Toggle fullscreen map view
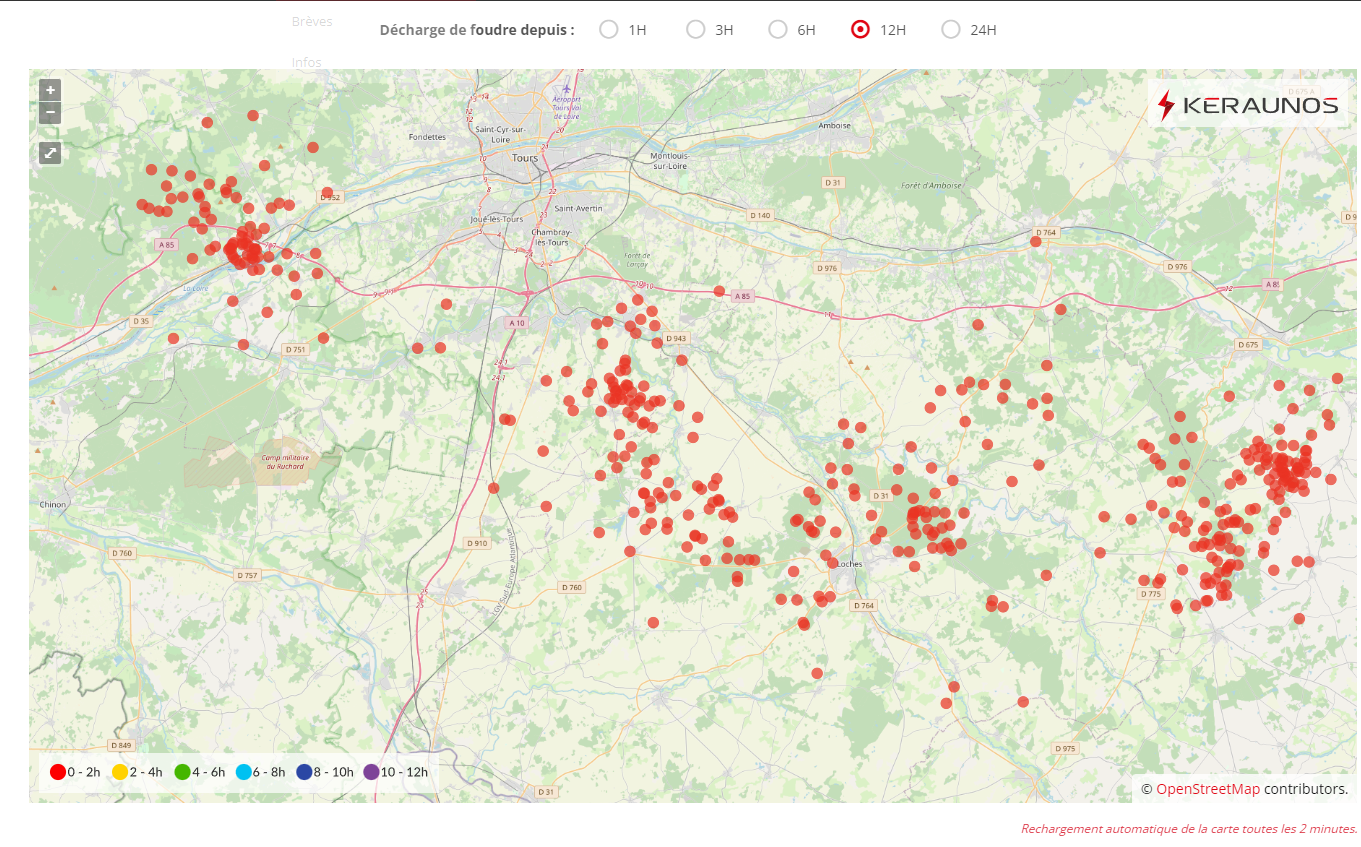1361x847 pixels. pos(50,153)
